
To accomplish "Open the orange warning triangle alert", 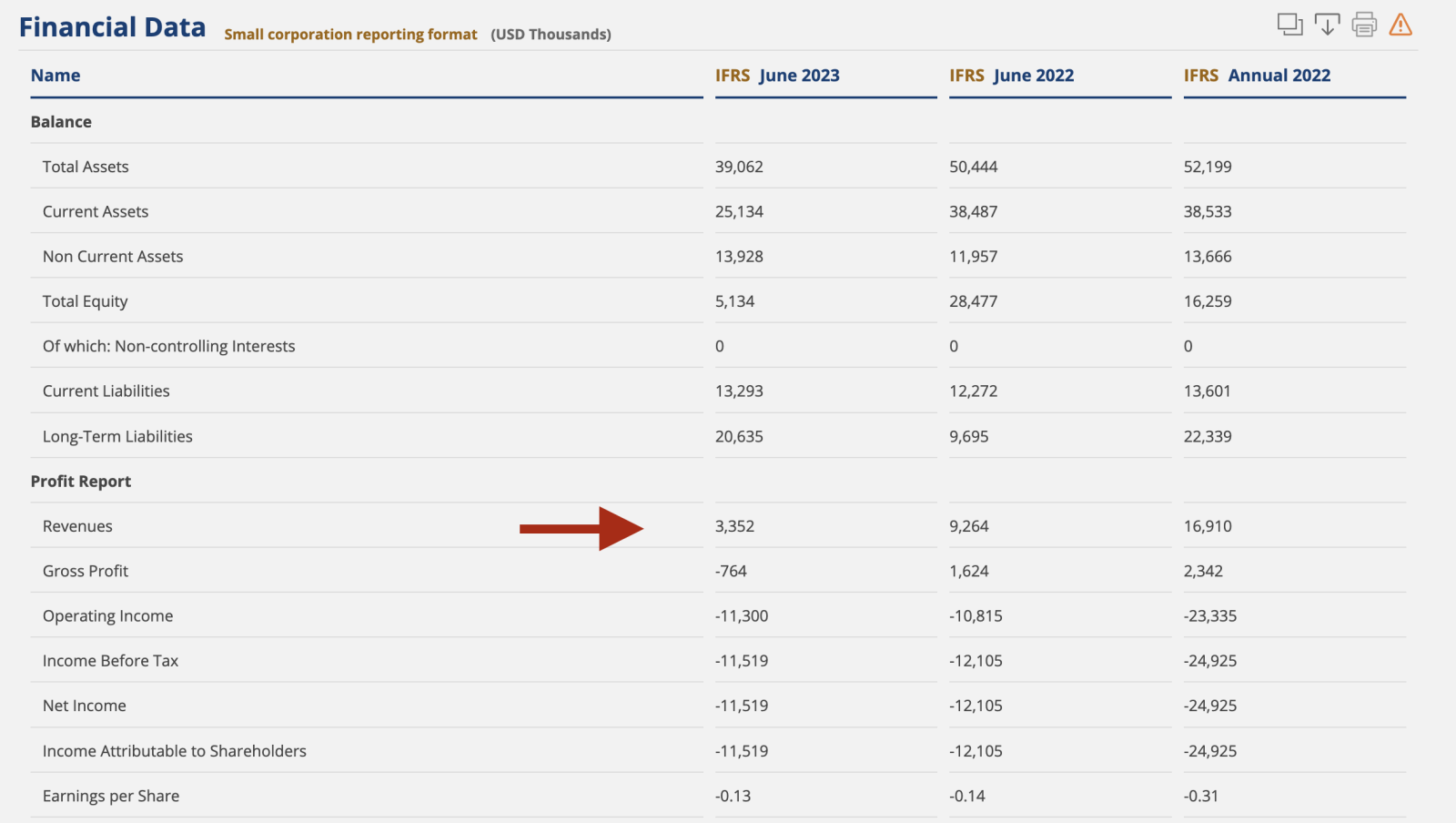I will 1400,25.
